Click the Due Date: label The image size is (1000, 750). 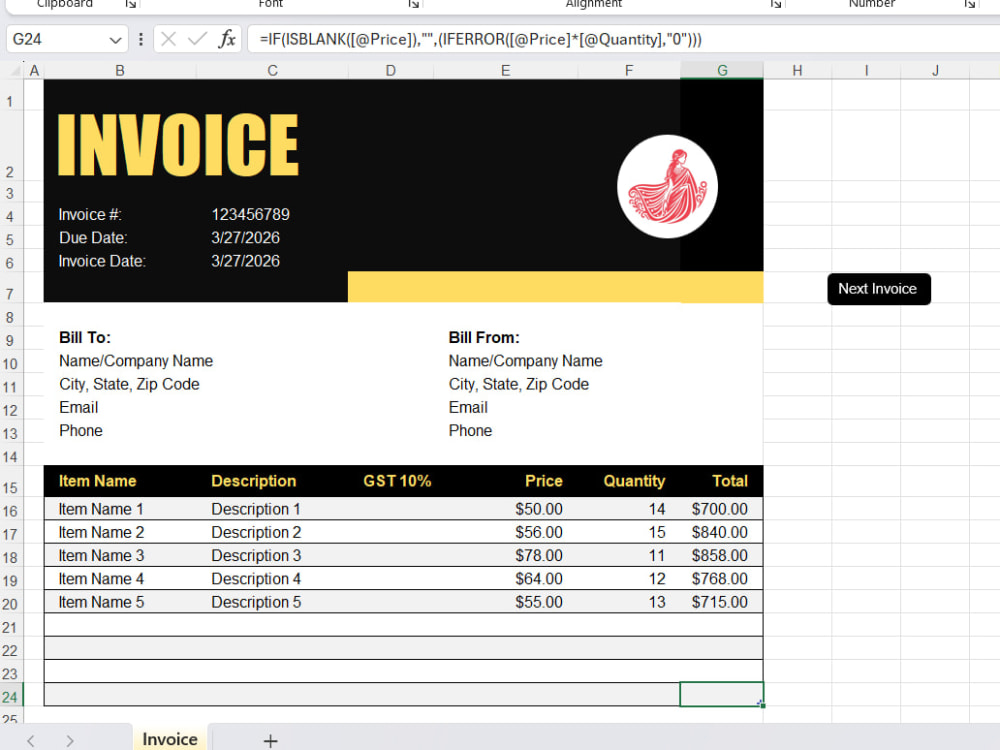(x=93, y=238)
